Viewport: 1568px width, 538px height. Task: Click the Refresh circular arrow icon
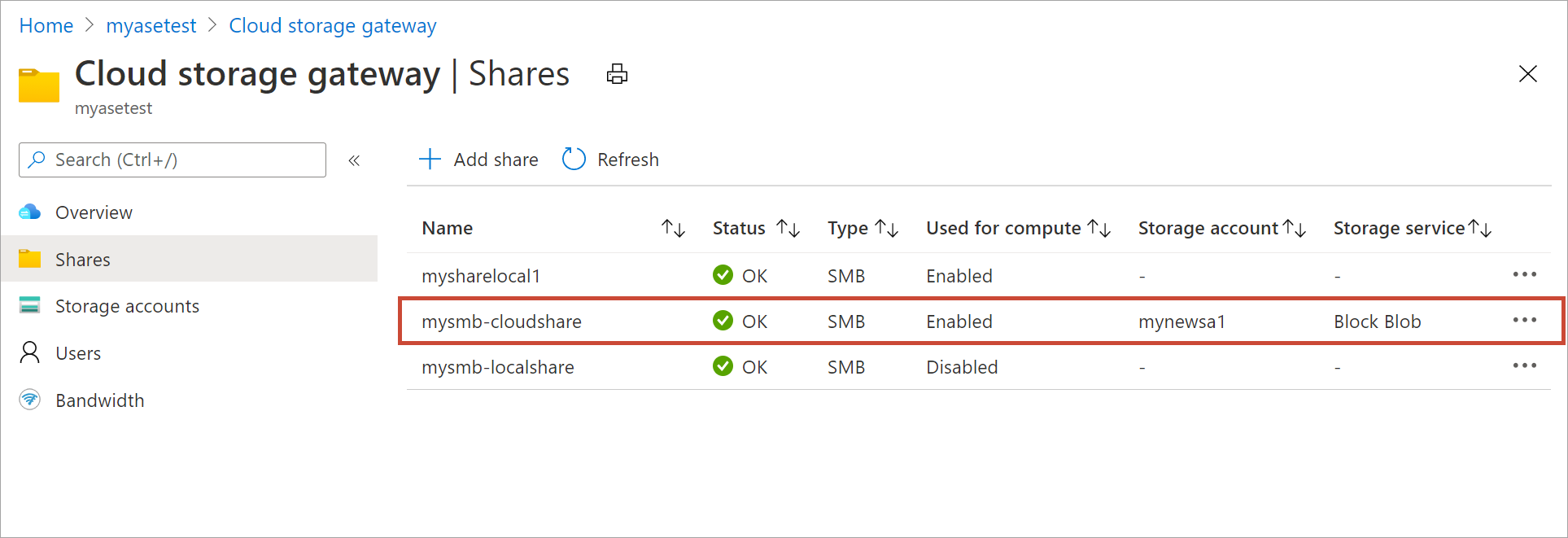[574, 159]
